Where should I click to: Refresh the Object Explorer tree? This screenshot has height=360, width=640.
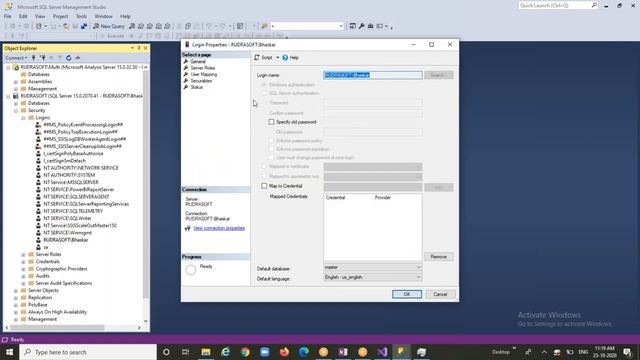[x=69, y=58]
